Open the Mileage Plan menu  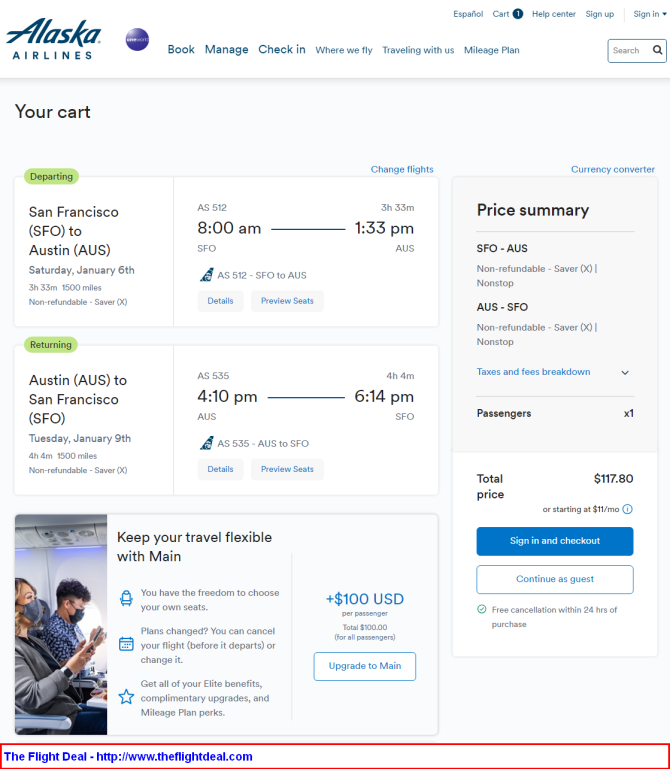[x=491, y=50]
